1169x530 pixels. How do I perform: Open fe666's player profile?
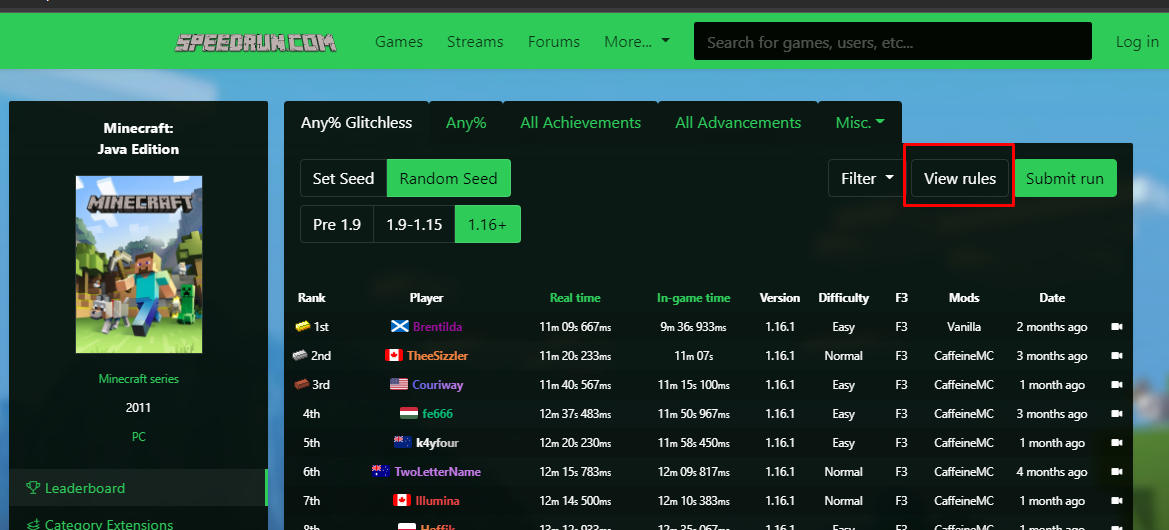(x=437, y=414)
